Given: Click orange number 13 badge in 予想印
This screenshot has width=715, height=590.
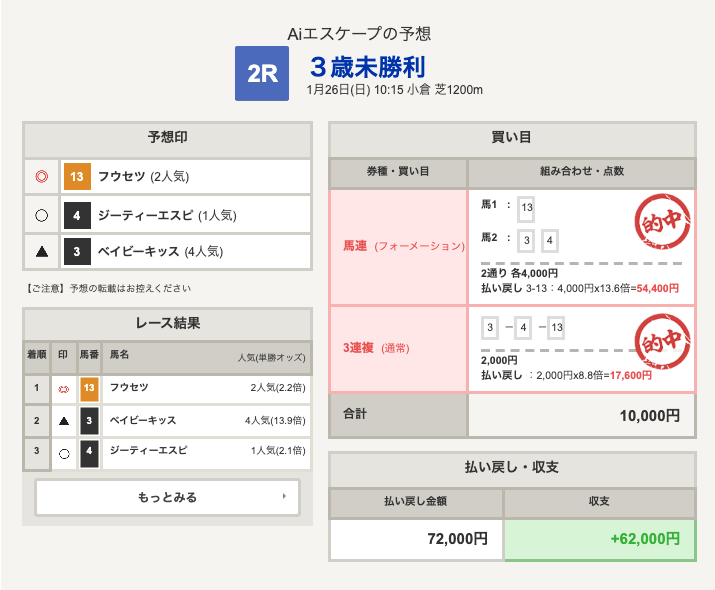Looking at the screenshot, I should (x=77, y=176).
